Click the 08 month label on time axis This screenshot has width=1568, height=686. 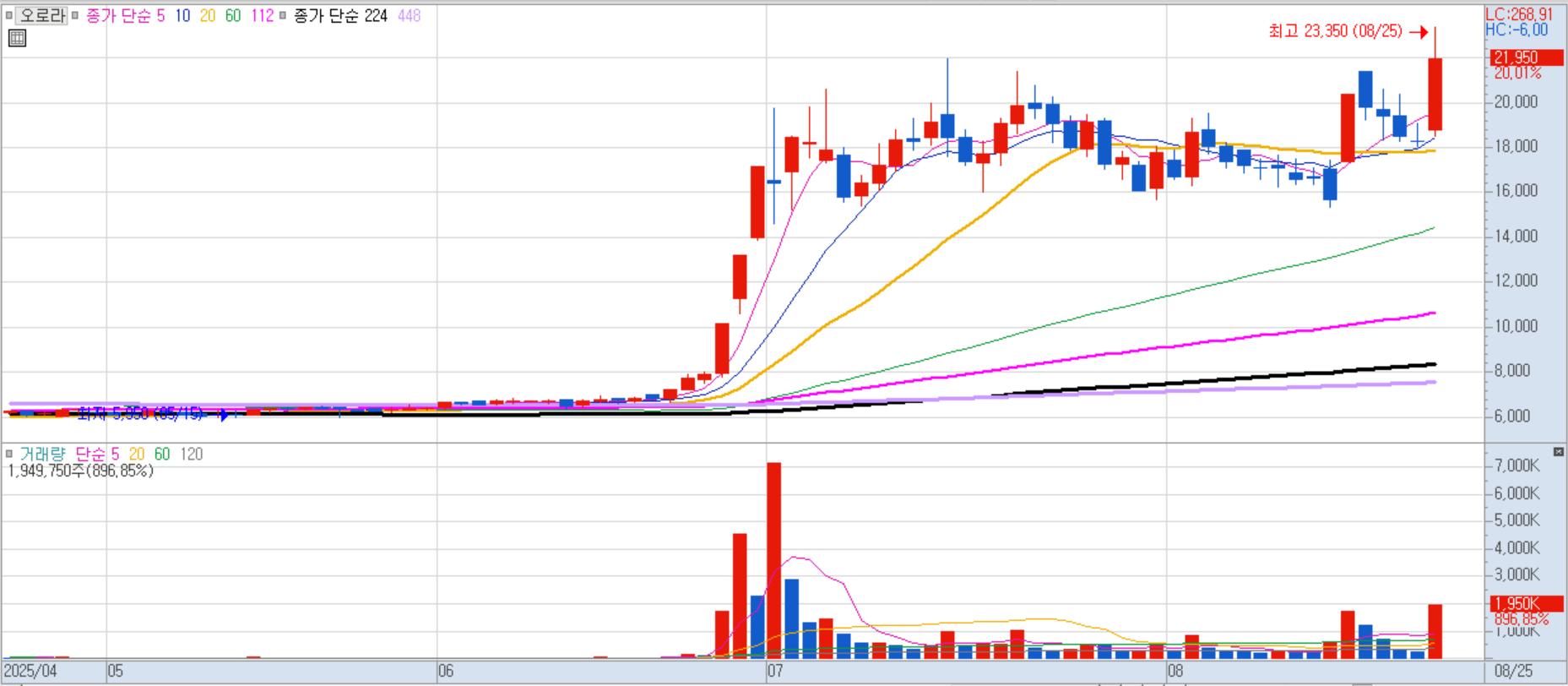(x=1175, y=671)
